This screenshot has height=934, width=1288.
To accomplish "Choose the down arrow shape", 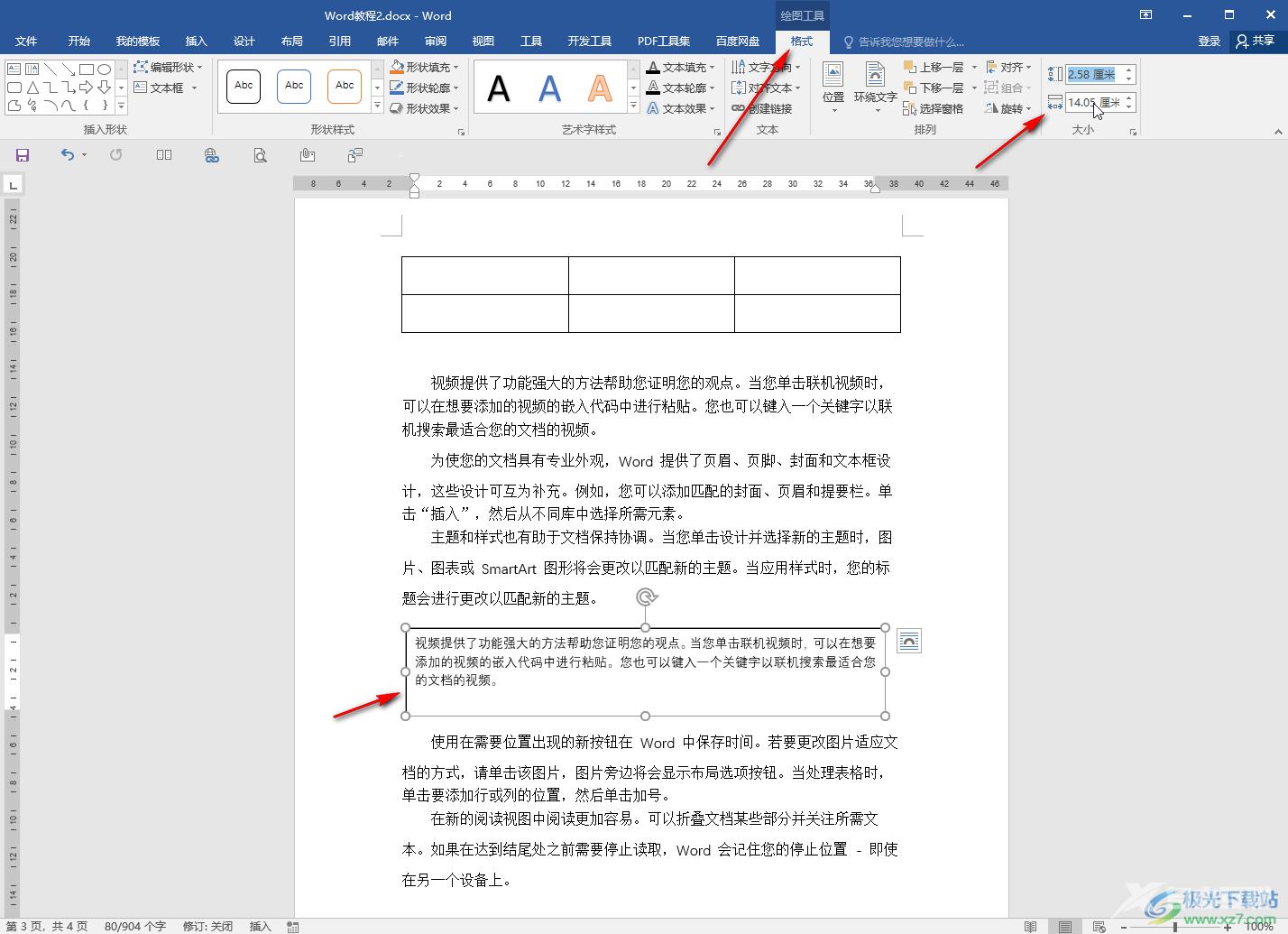I will click(104, 87).
